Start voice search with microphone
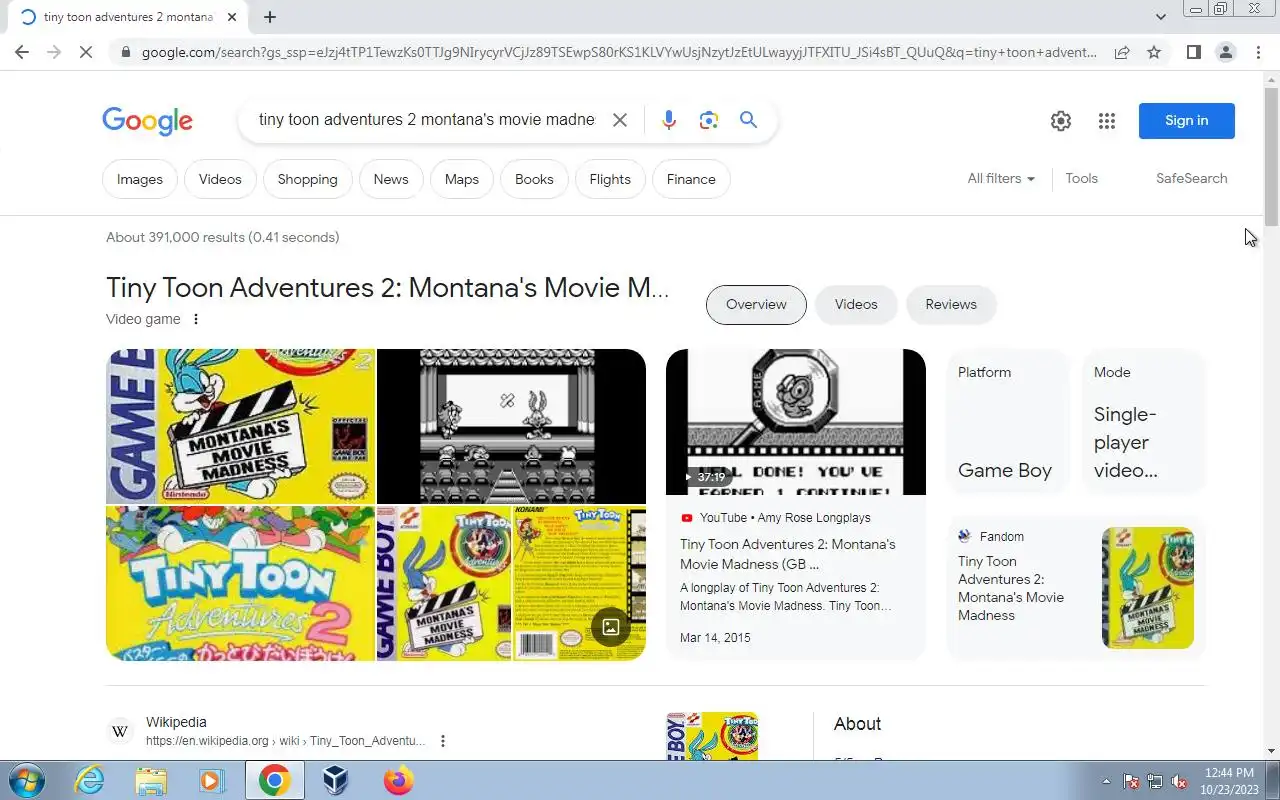This screenshot has width=1280, height=800. (669, 120)
